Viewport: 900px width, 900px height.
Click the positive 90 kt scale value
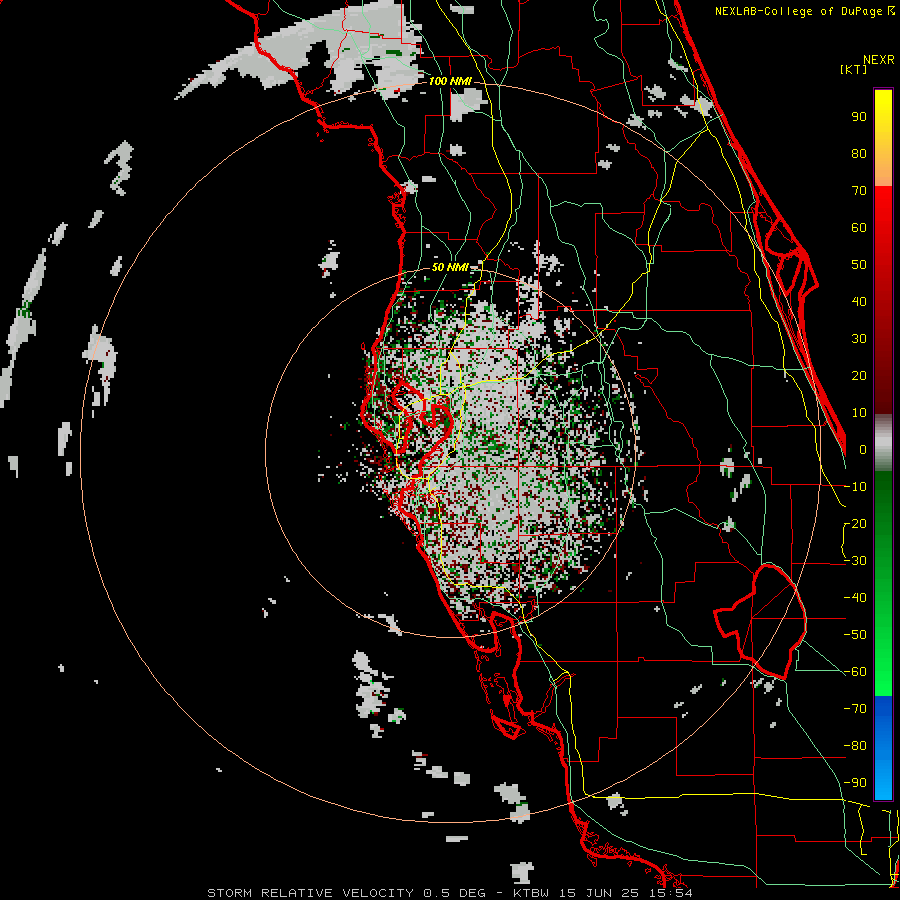click(x=859, y=117)
